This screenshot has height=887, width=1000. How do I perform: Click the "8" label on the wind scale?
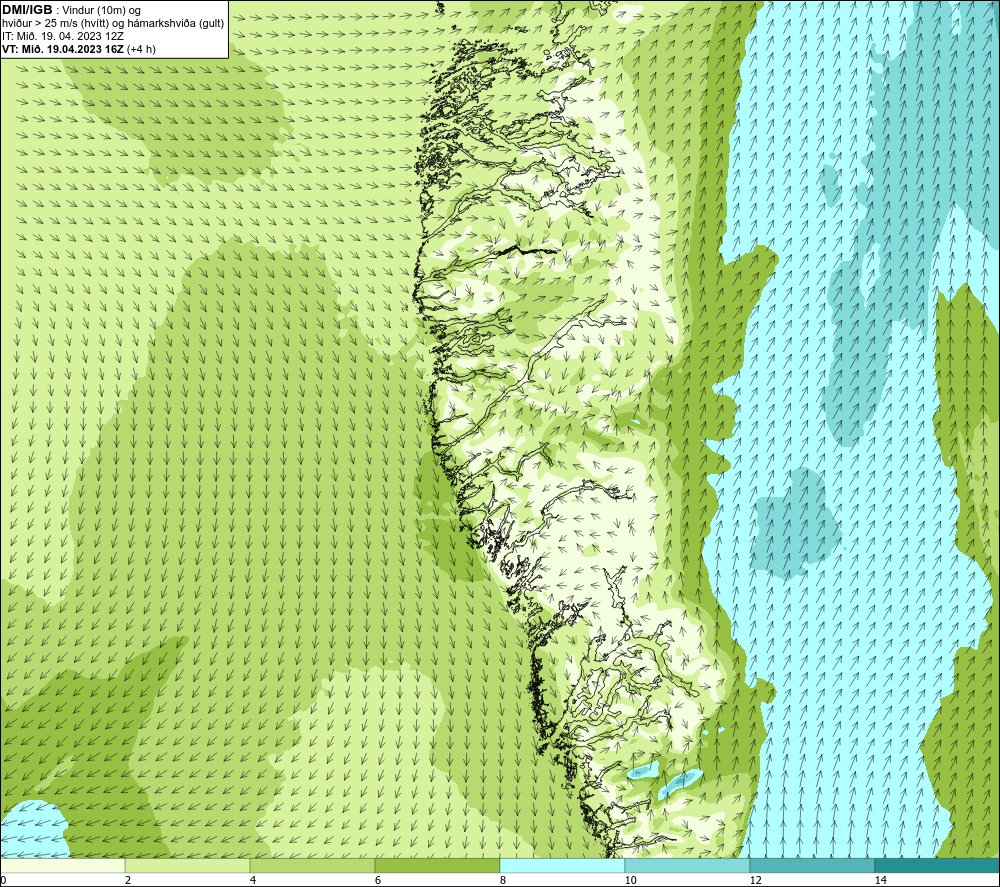pyautogui.click(x=503, y=881)
